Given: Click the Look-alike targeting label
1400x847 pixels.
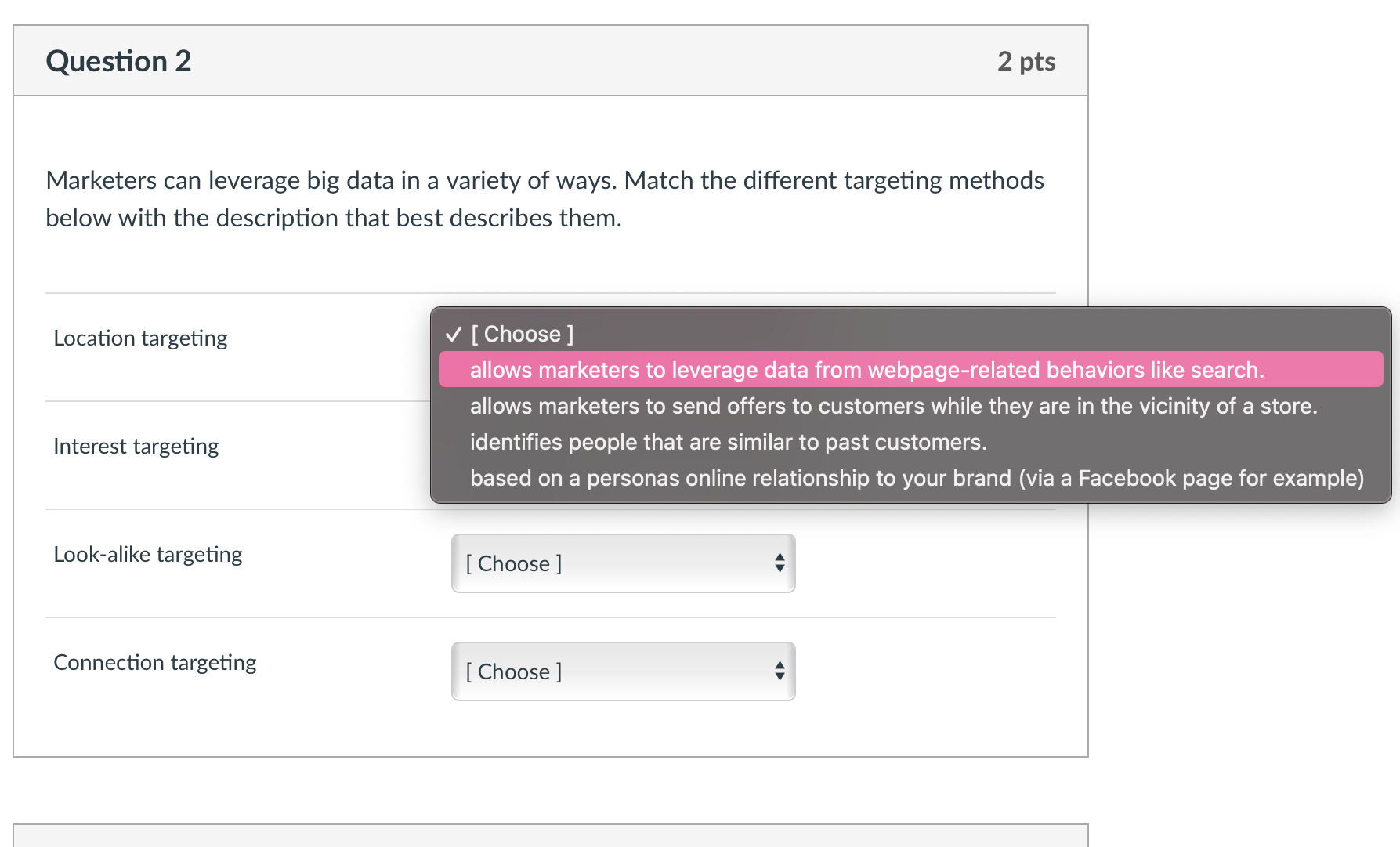Looking at the screenshot, I should 148,554.
